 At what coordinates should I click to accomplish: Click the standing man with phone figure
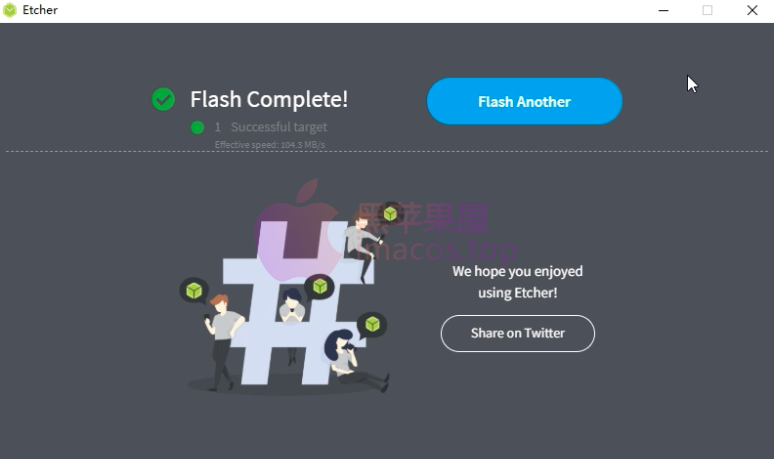(x=223, y=342)
